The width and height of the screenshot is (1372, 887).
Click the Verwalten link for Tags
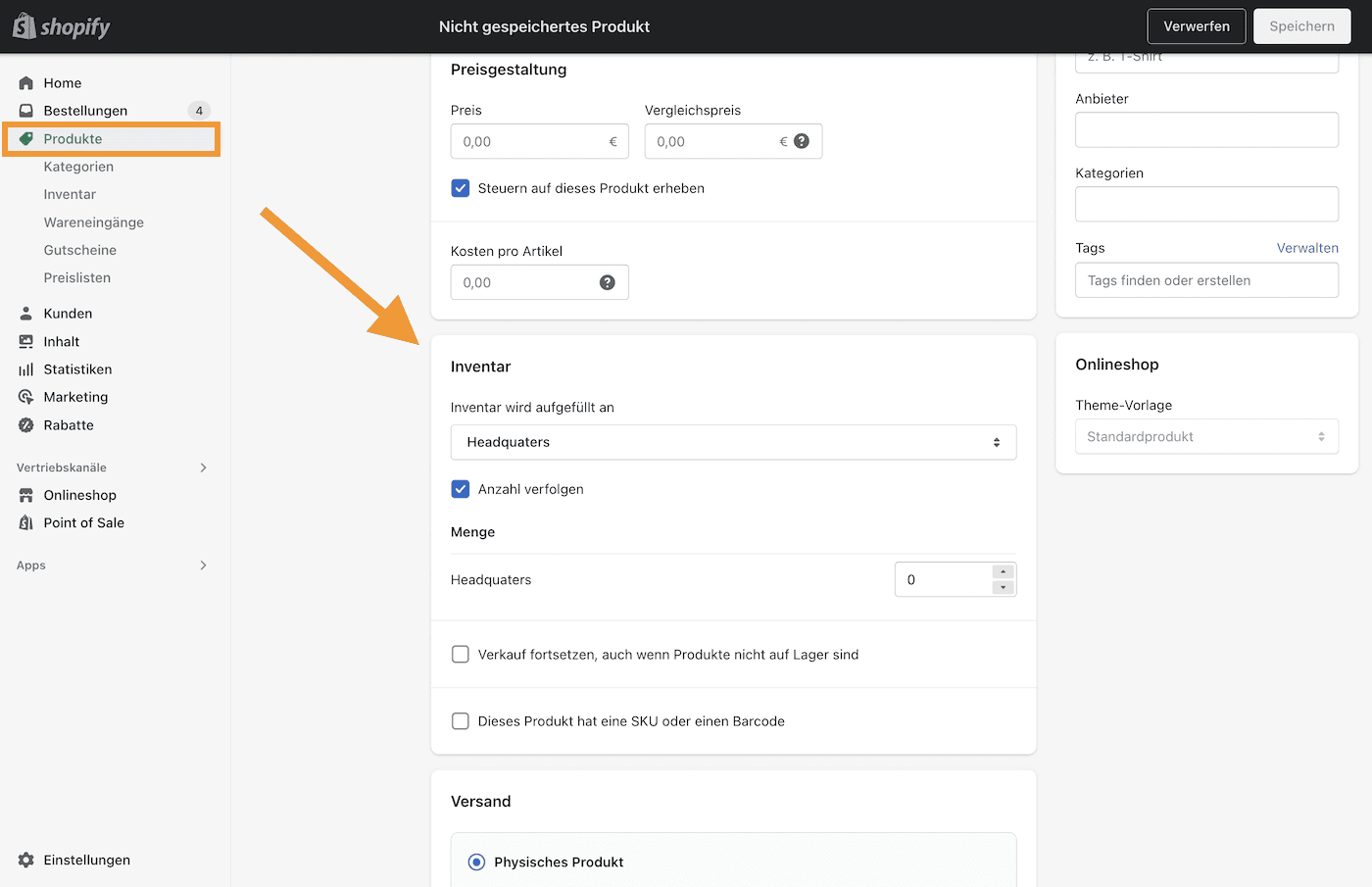tap(1307, 248)
